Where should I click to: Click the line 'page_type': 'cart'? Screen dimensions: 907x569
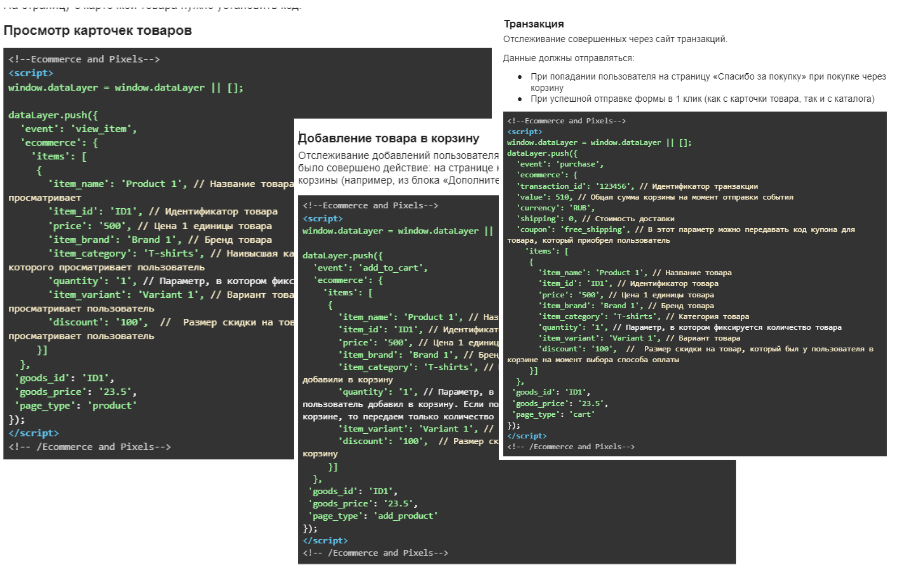553,415
